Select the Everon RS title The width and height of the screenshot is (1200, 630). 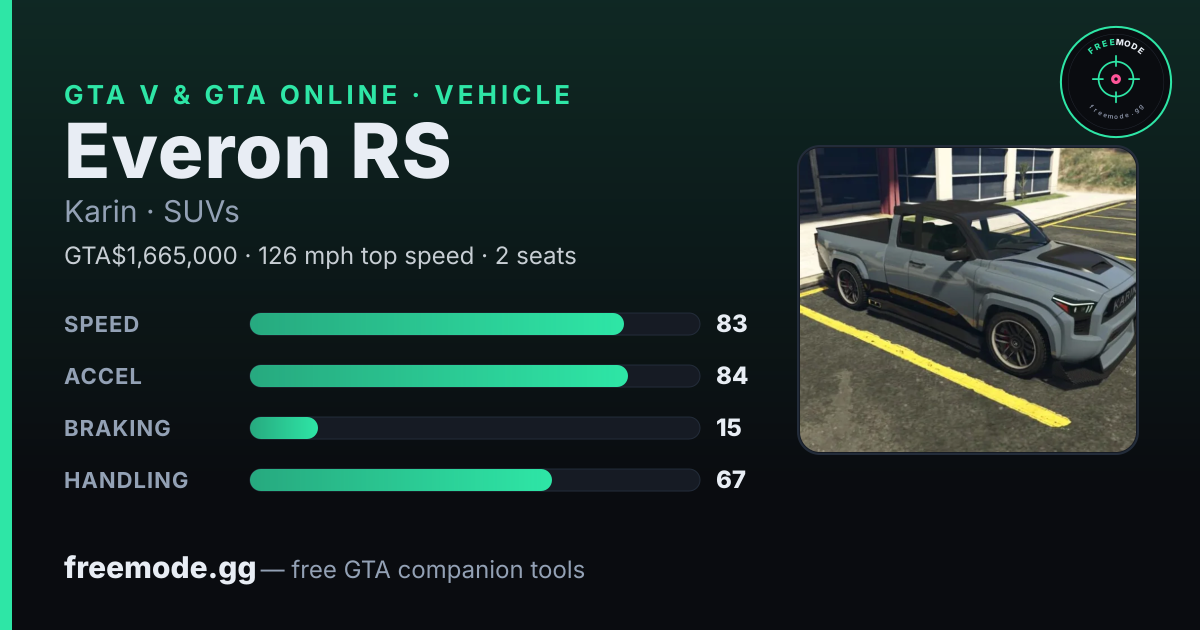tap(258, 150)
